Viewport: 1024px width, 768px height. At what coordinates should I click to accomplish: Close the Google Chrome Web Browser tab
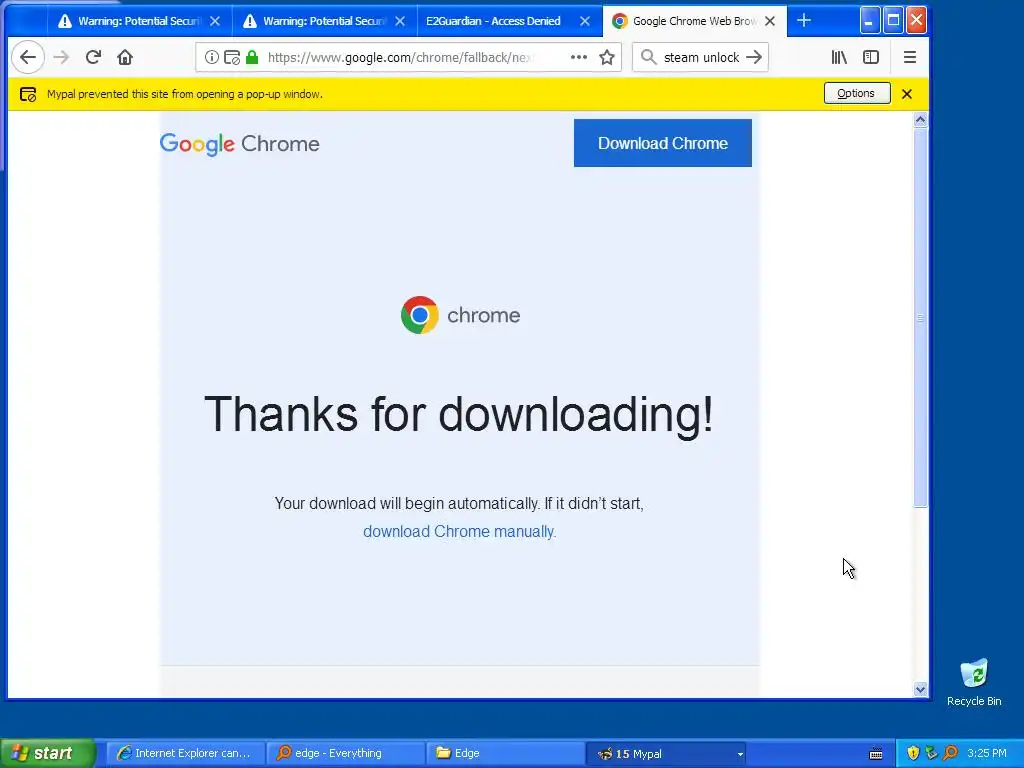[770, 21]
